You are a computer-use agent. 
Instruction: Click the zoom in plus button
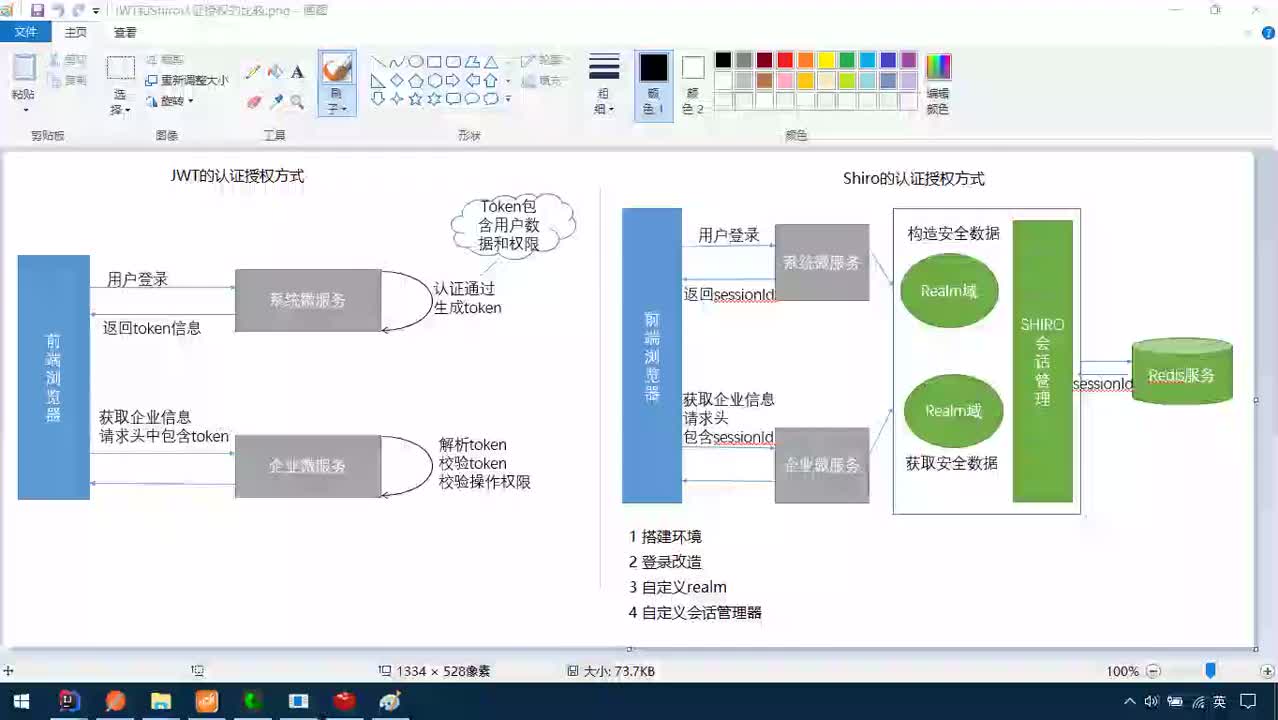[x=1268, y=671]
